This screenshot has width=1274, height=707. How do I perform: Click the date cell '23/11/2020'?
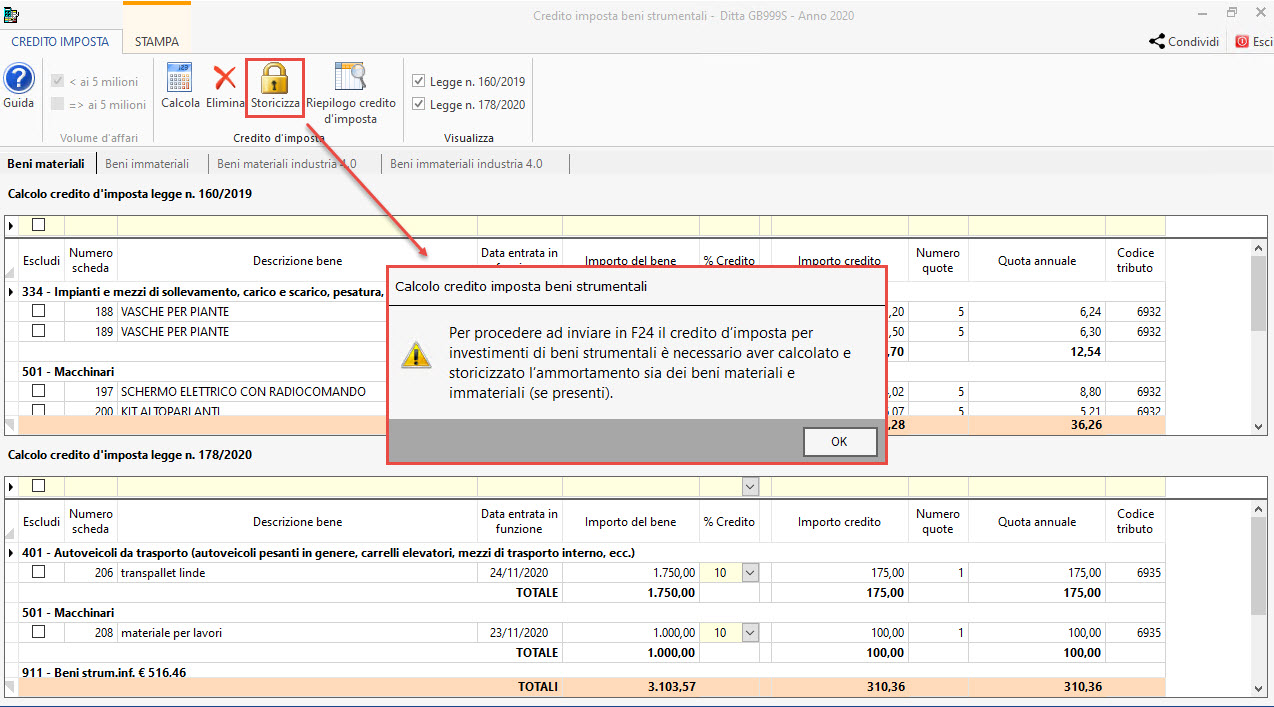520,633
